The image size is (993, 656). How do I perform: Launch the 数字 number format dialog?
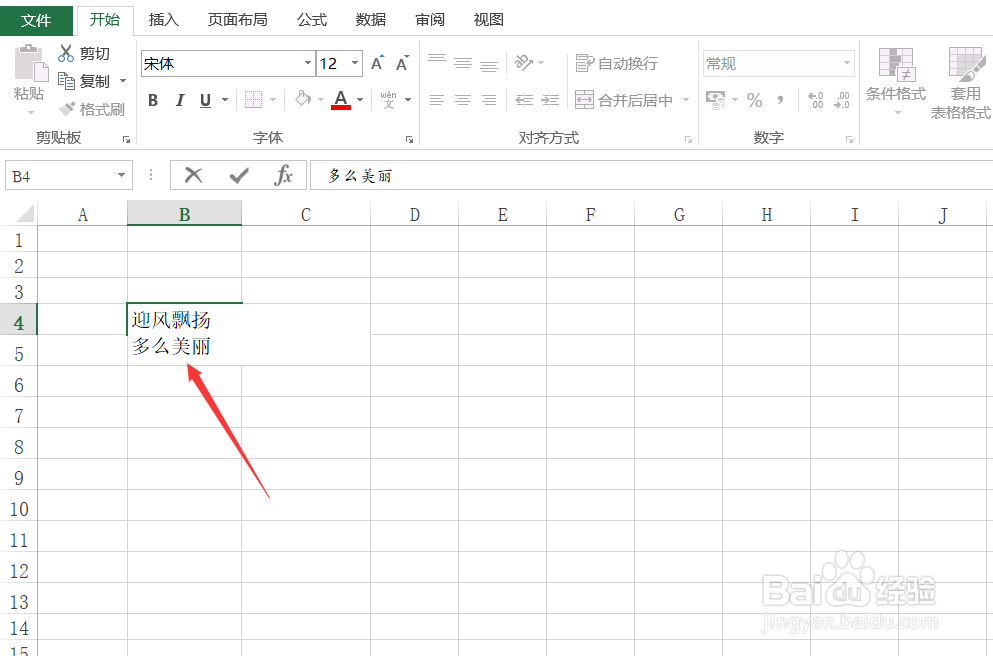849,139
